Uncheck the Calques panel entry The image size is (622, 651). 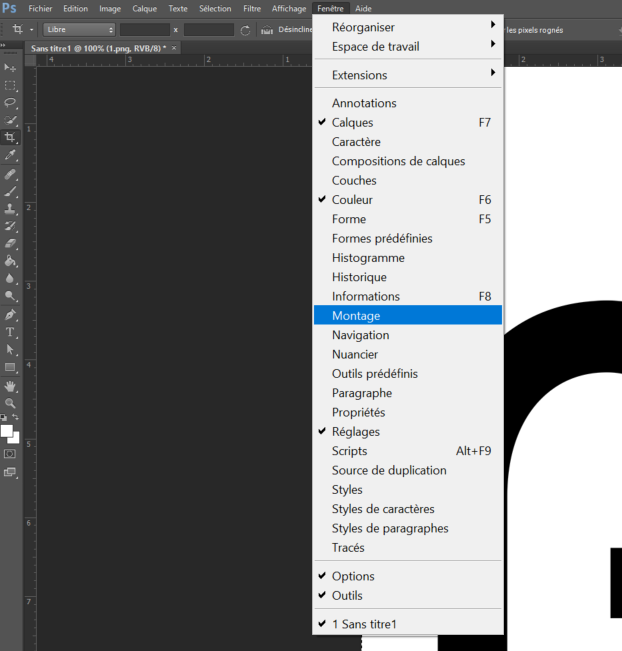click(408, 122)
